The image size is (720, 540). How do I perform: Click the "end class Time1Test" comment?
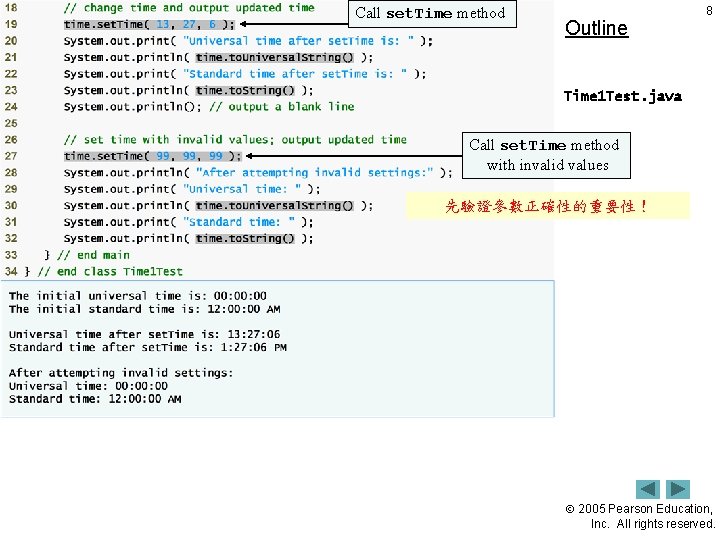point(110,272)
